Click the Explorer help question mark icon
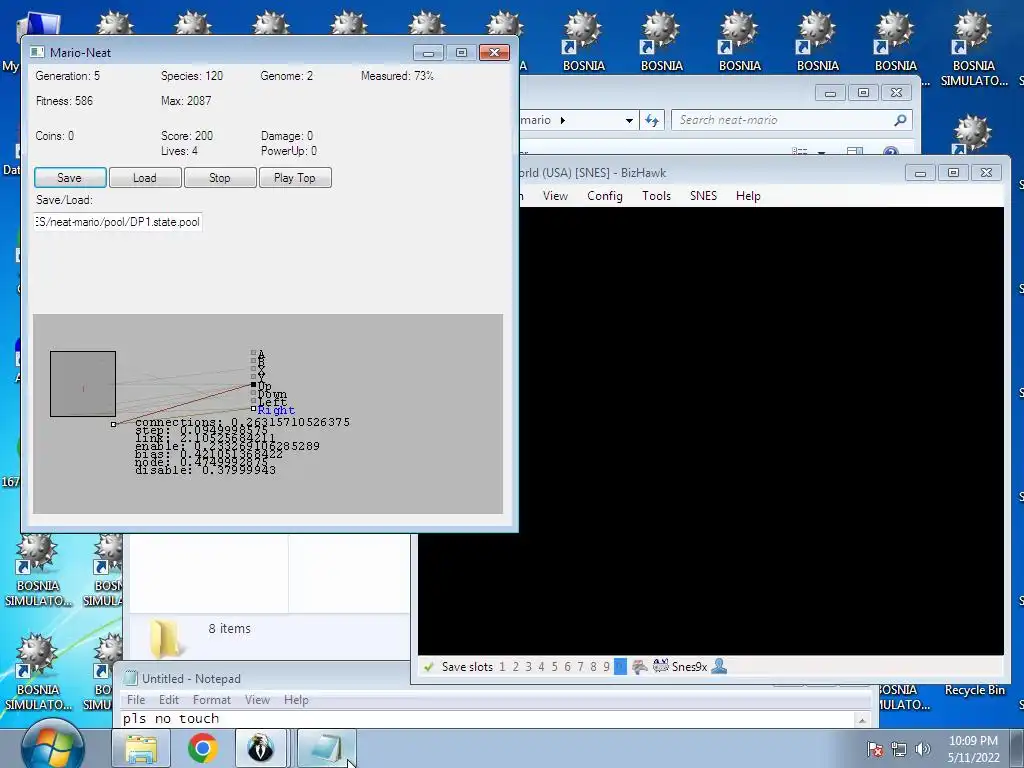This screenshot has height=768, width=1024. (x=891, y=152)
